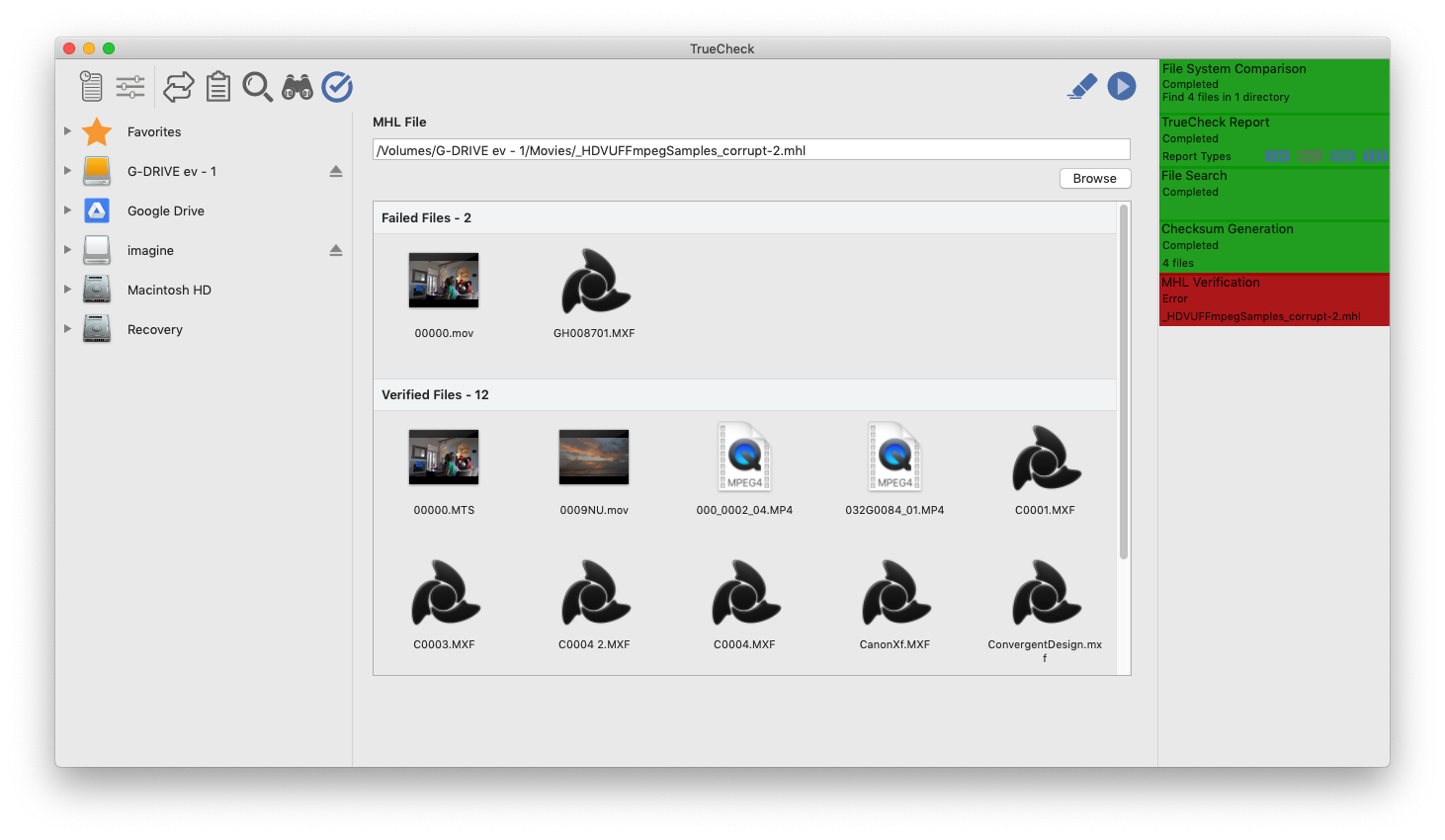Click the Macintosh HD label in sidebar
The image size is (1445, 840).
click(x=169, y=290)
